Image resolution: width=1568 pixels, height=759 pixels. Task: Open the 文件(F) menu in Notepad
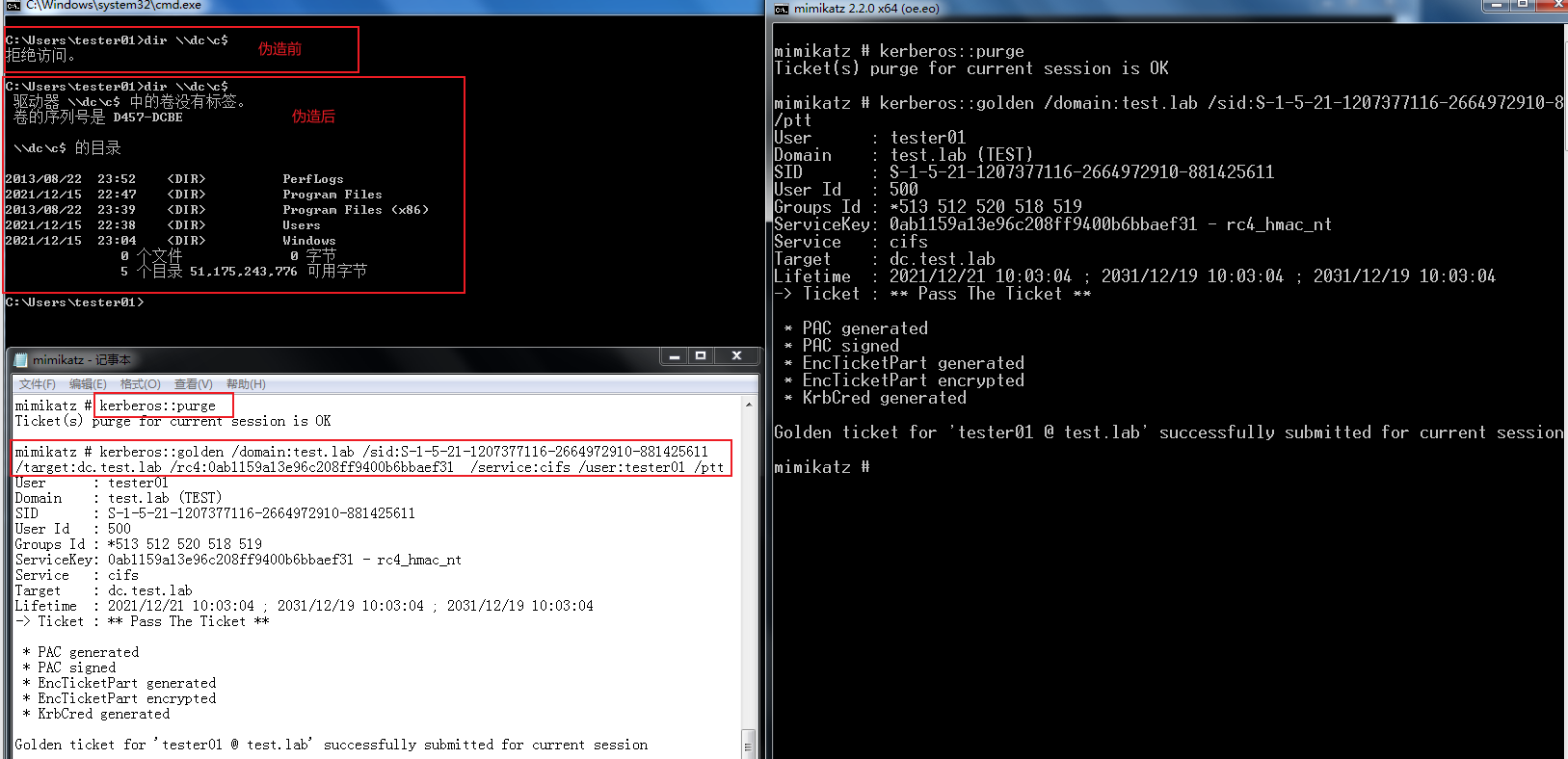click(38, 384)
